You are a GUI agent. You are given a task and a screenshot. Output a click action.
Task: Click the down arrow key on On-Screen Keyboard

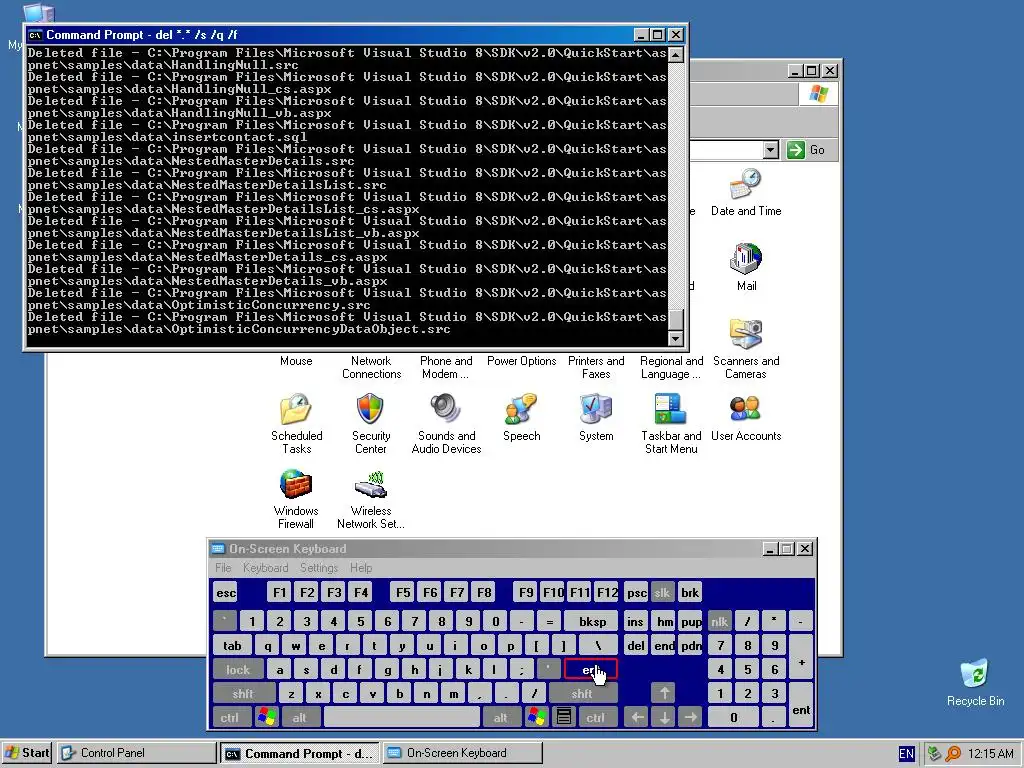(x=664, y=717)
